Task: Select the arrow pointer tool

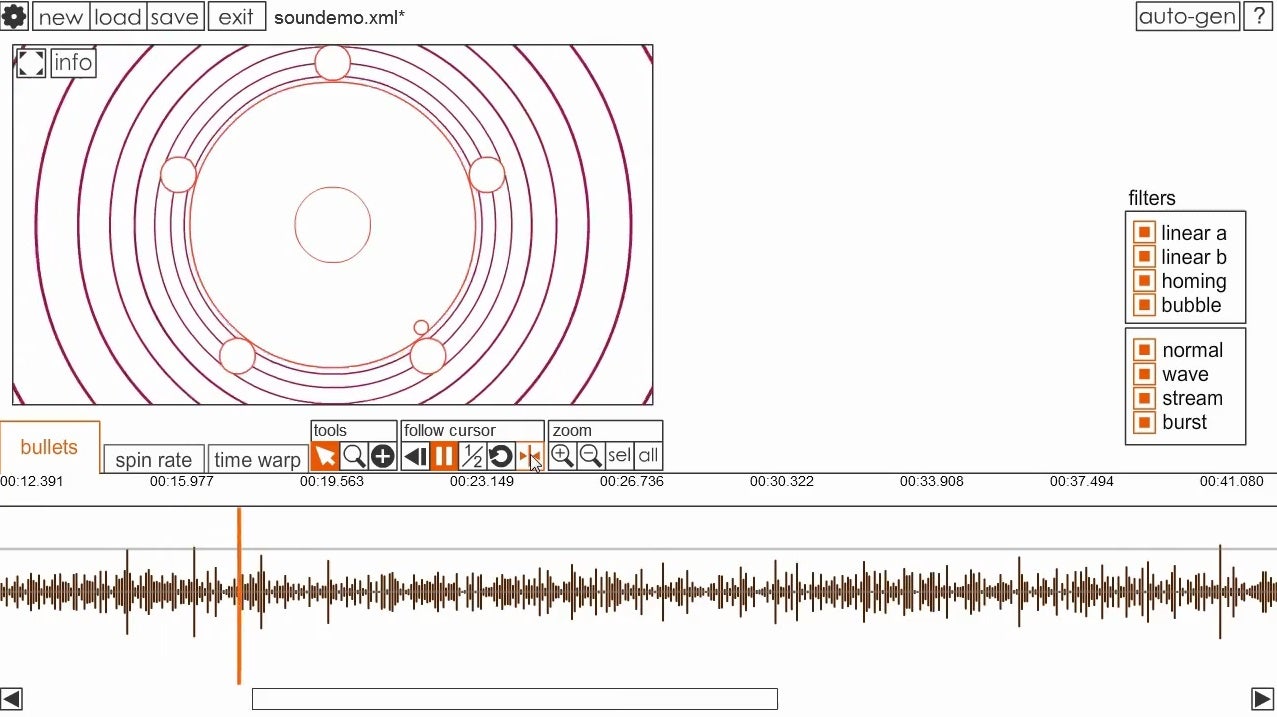Action: pos(325,457)
